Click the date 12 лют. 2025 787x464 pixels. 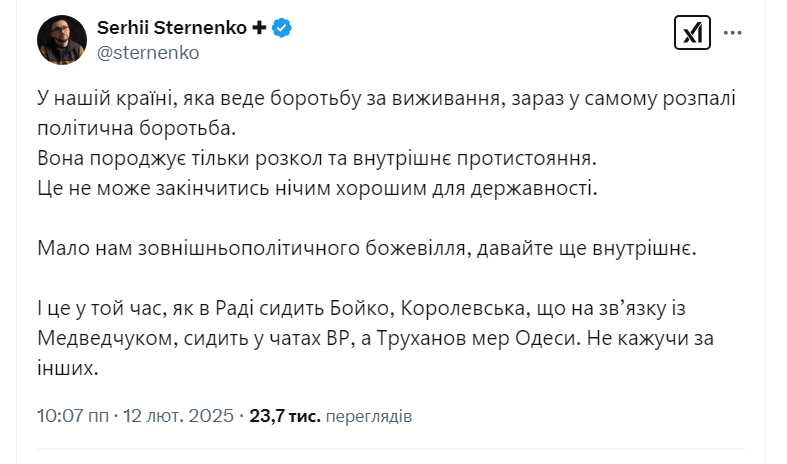tap(180, 415)
